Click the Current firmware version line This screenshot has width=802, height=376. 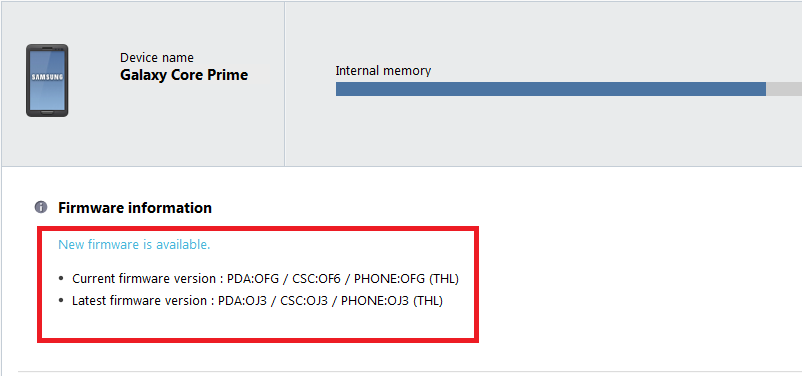coord(265,279)
